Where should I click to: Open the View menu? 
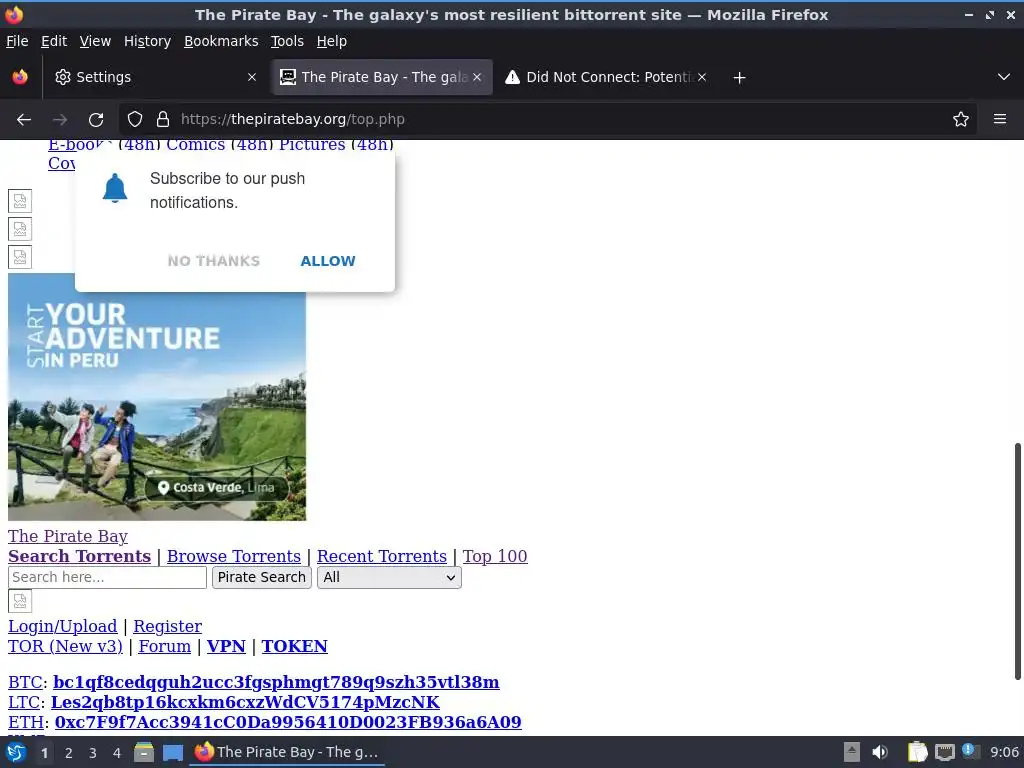(x=95, y=41)
